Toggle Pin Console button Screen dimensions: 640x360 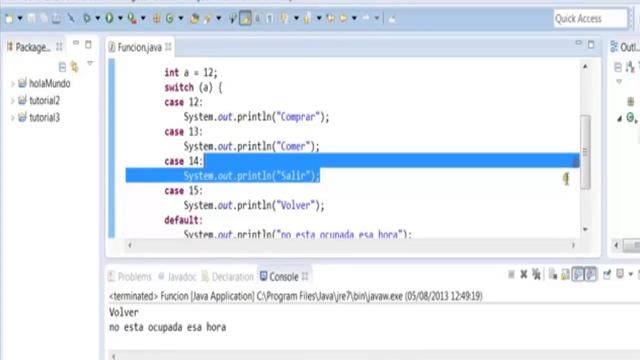click(607, 274)
